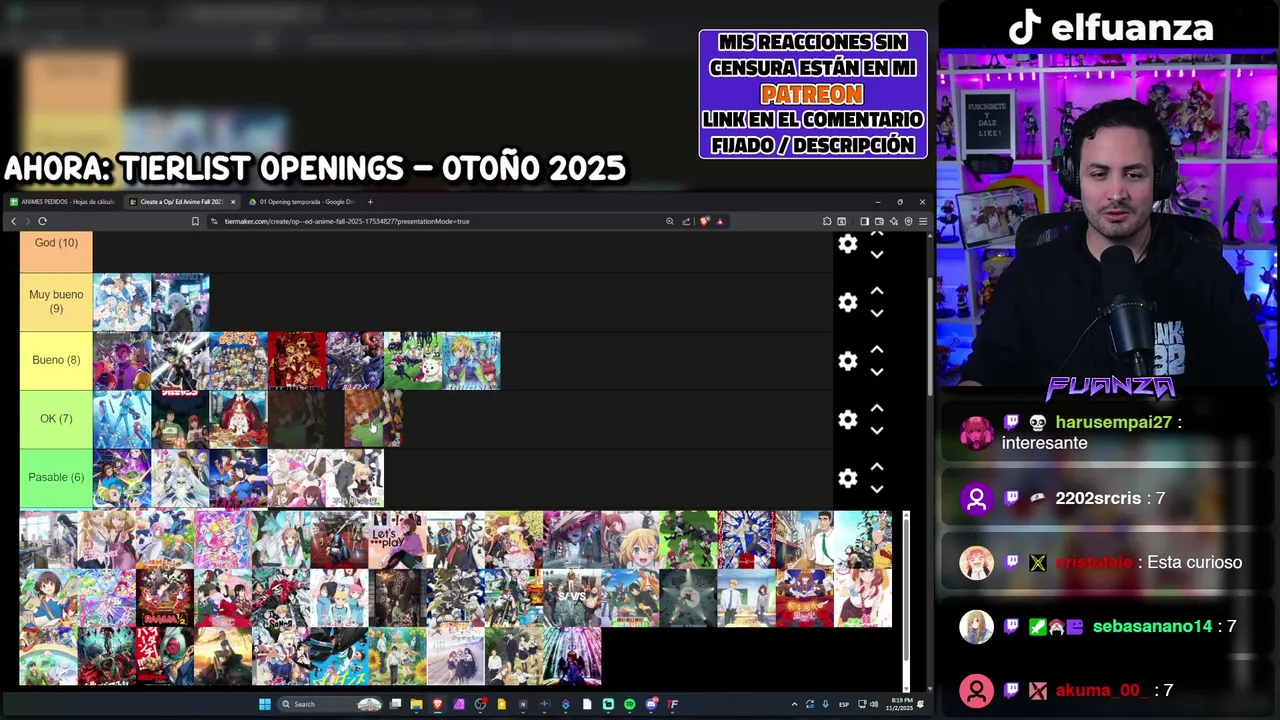Switch to 01 Opening temporada Google Drive tab

(x=303, y=202)
